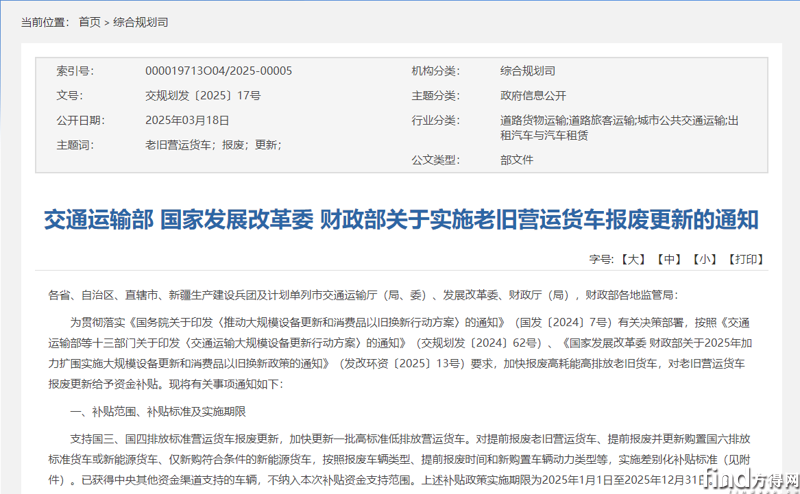The width and height of the screenshot is (800, 494).
Task: Set font size to large 【大】
Action: [x=632, y=259]
